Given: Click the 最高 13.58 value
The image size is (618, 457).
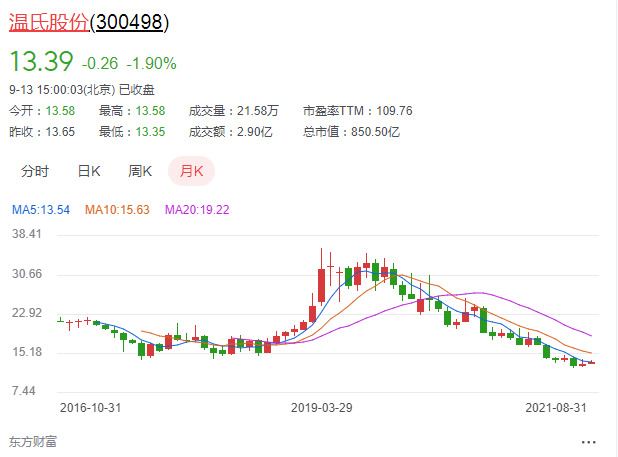Looking at the screenshot, I should (150, 111).
